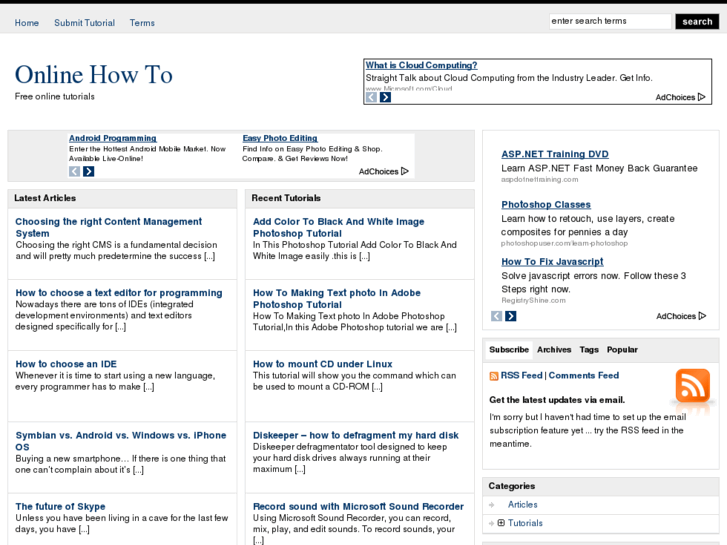Click previous arrow in Android Programming ad

point(75,172)
